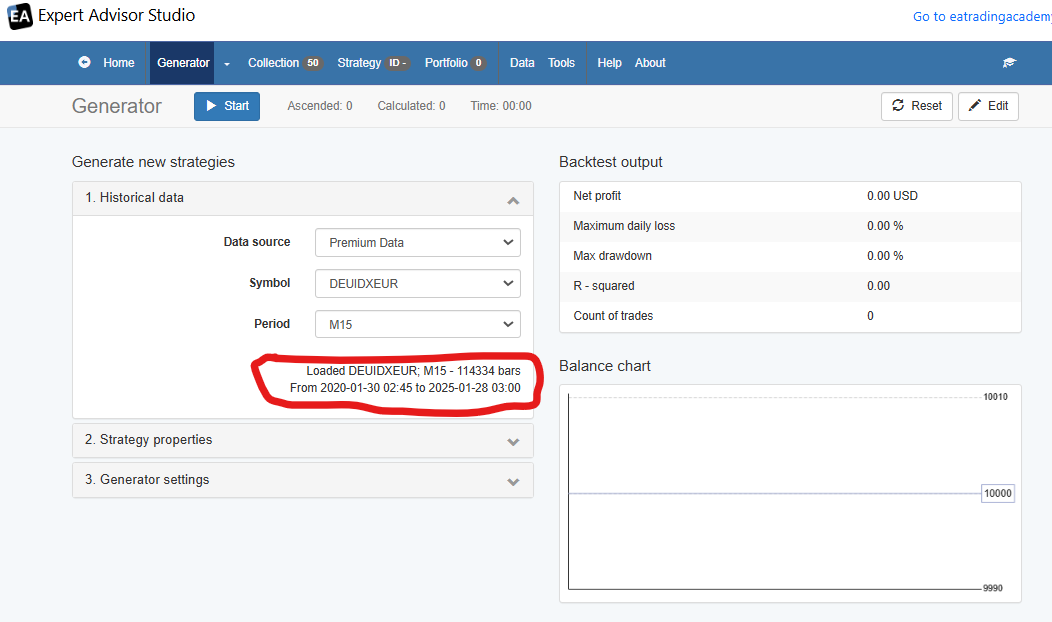This screenshot has height=622, width=1052.
Task: Follow the Go to eatradingacademy link
Action: pyautogui.click(x=982, y=17)
